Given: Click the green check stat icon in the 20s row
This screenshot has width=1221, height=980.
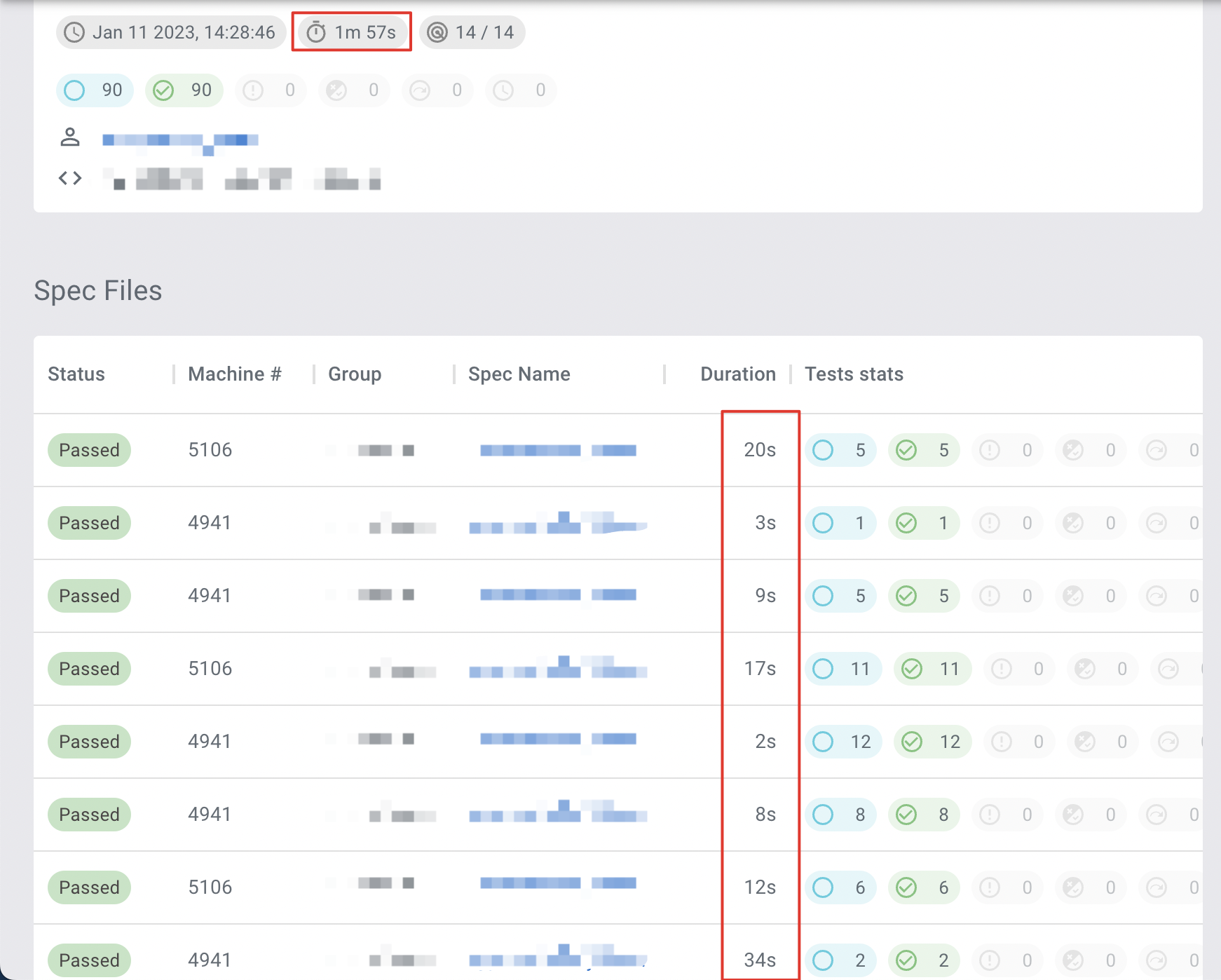Looking at the screenshot, I should (906, 450).
